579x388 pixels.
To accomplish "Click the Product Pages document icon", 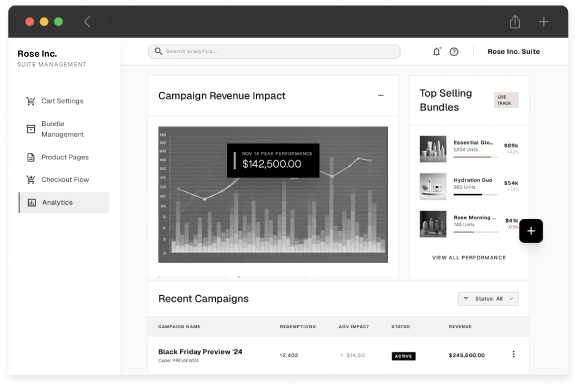I will pos(31,157).
